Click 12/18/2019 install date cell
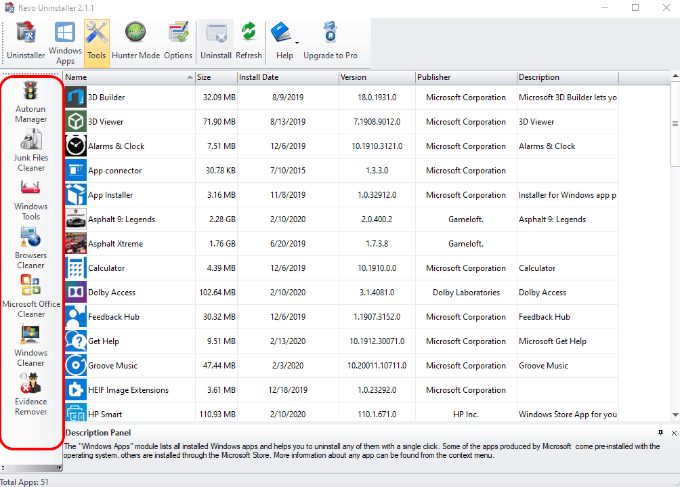This screenshot has height=487, width=680. click(x=288, y=390)
